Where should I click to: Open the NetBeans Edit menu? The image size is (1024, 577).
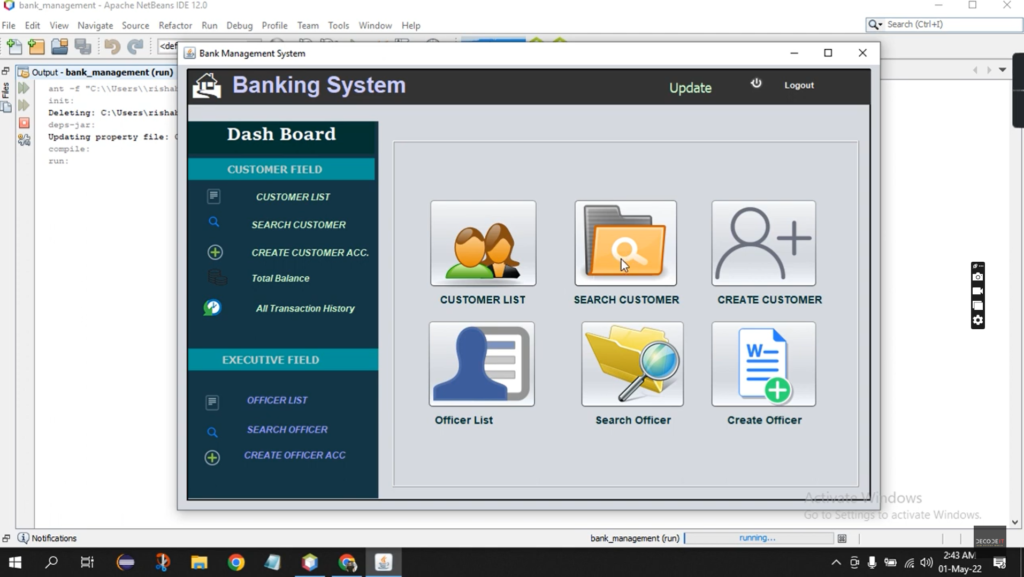point(32,25)
